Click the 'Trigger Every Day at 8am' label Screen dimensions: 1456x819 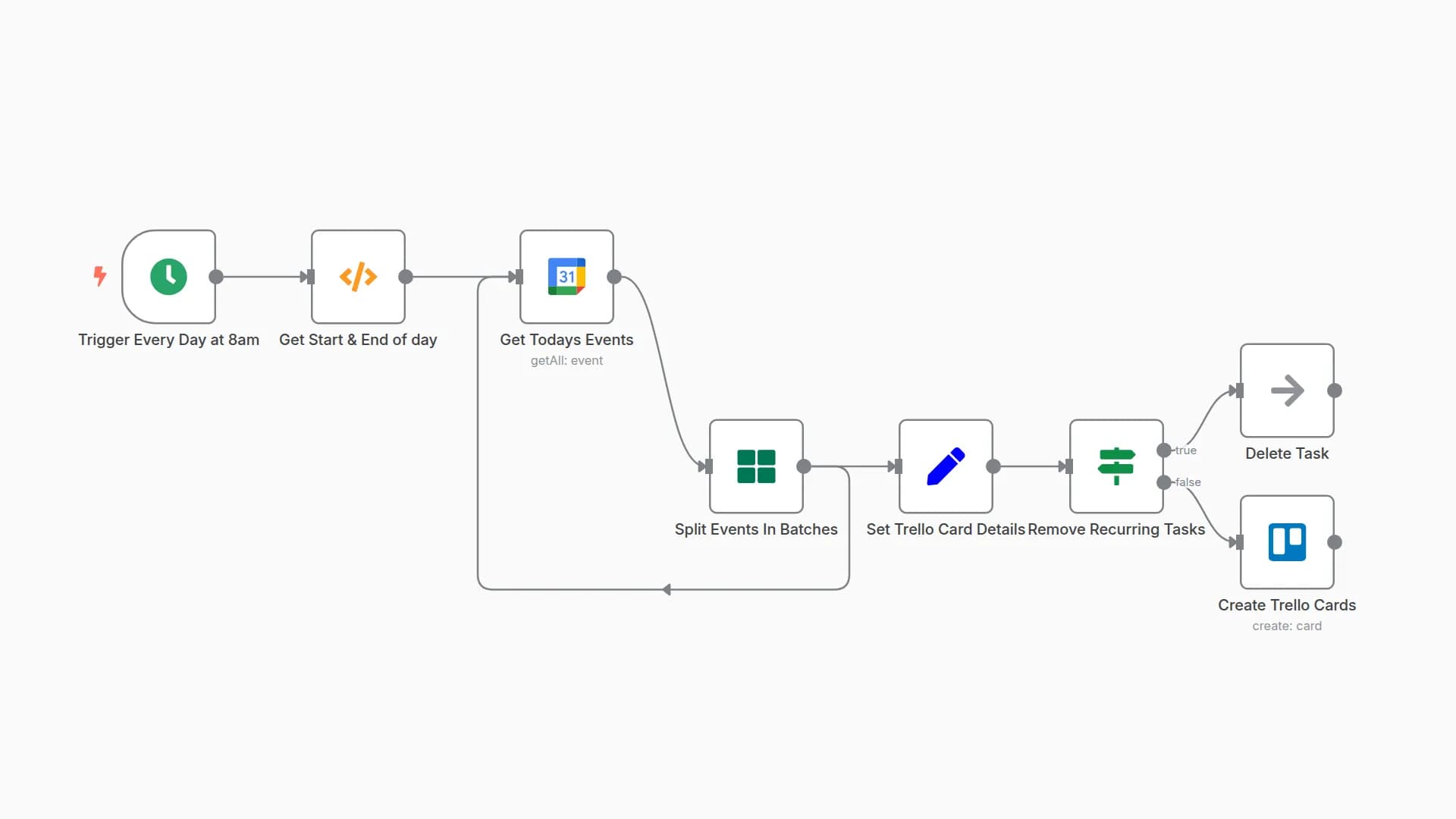[168, 340]
